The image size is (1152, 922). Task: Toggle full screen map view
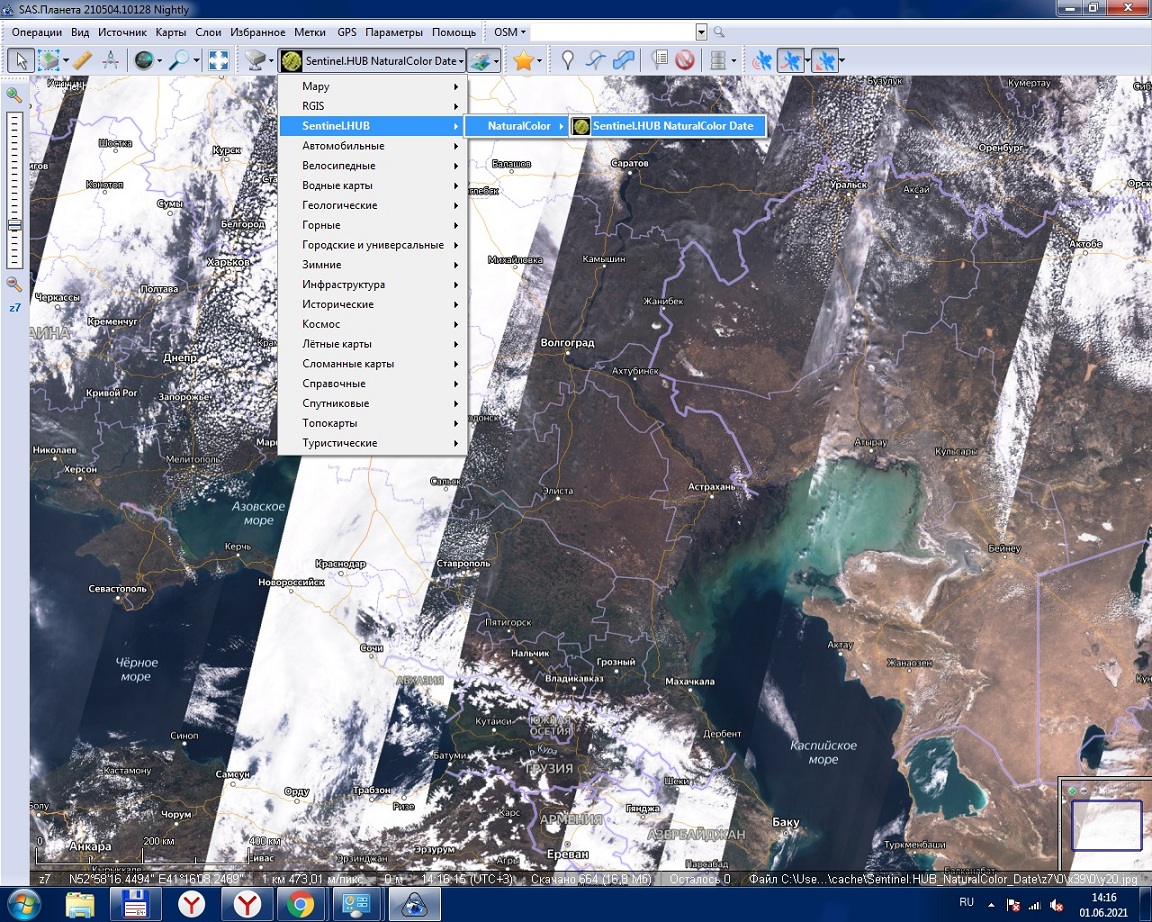click(x=218, y=61)
